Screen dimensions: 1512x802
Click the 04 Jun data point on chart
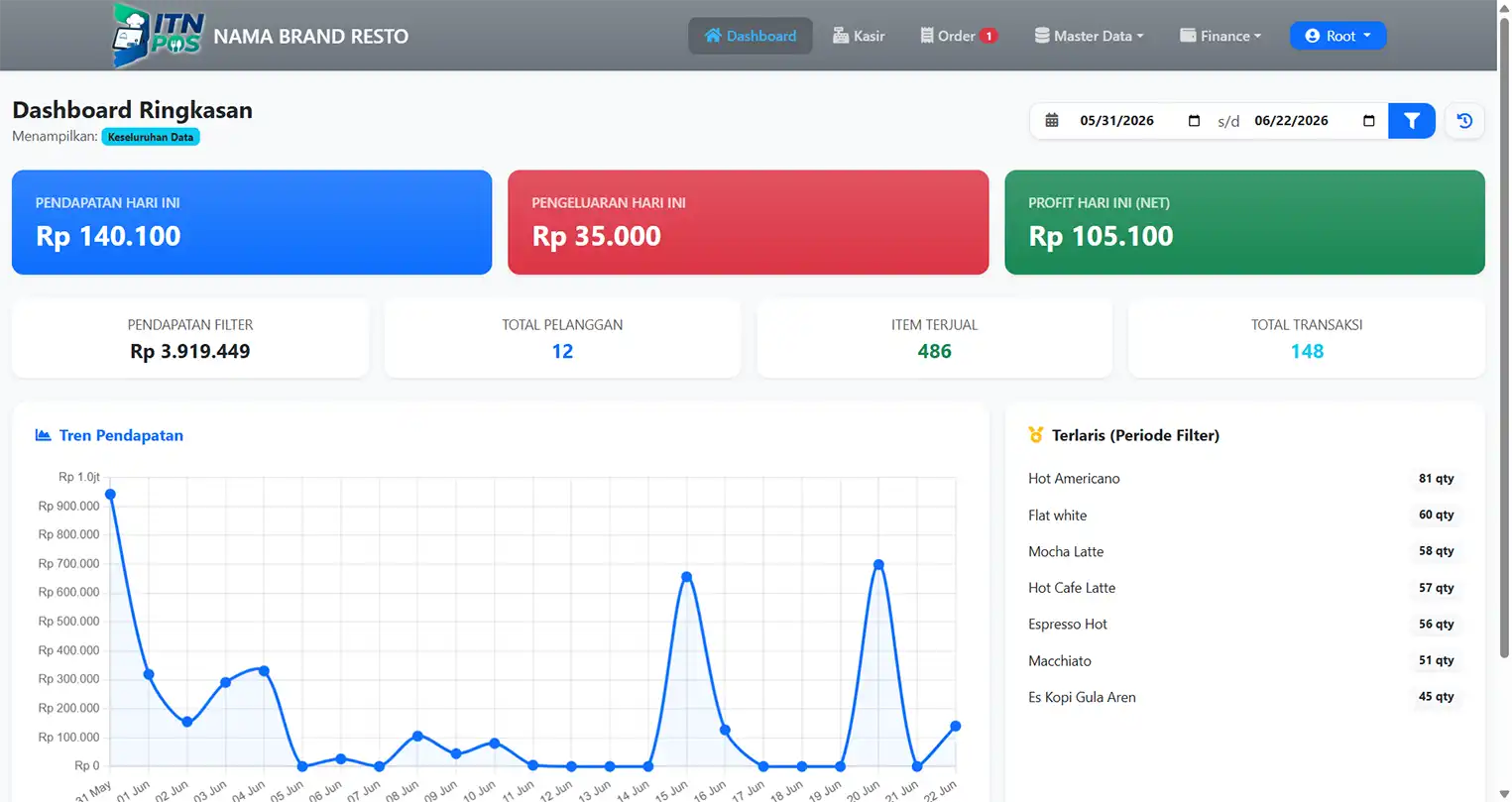click(264, 671)
